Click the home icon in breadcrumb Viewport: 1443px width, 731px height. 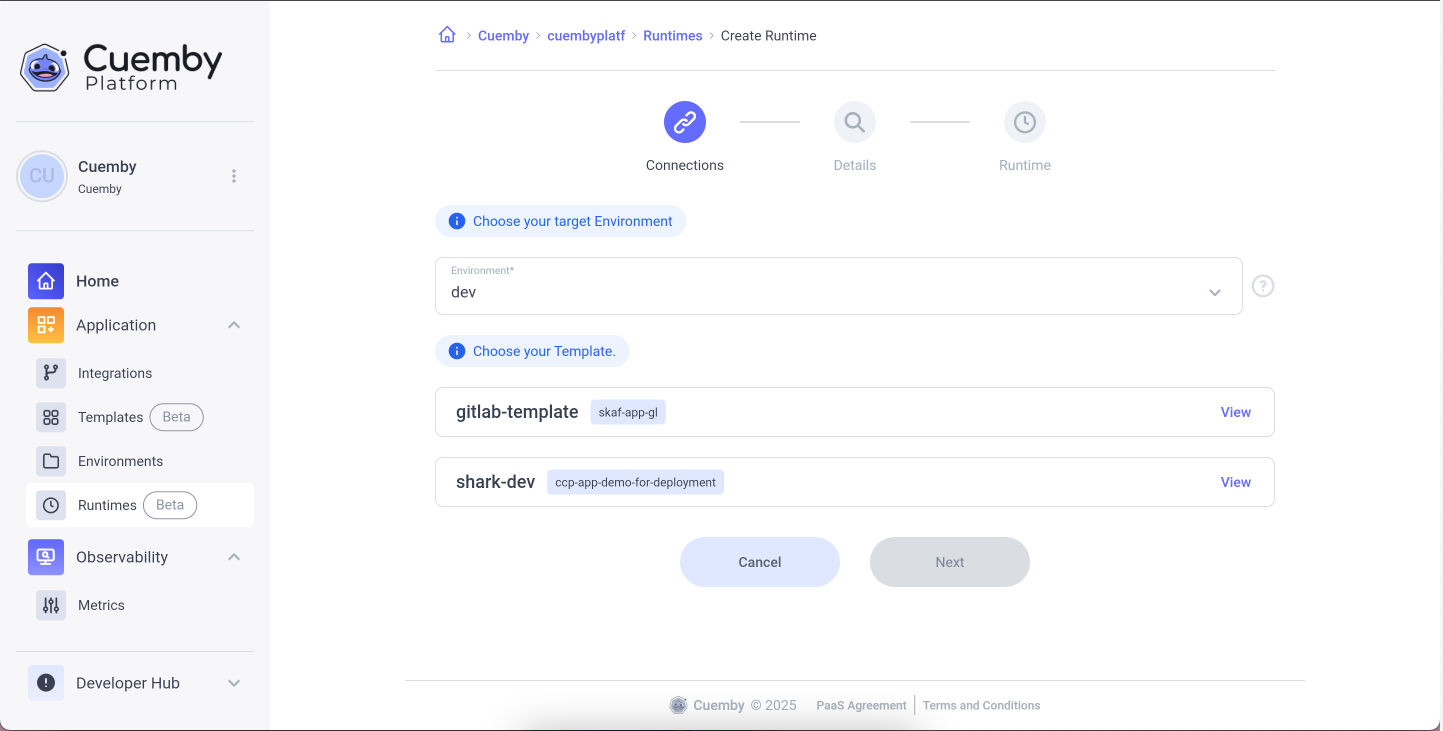447,35
